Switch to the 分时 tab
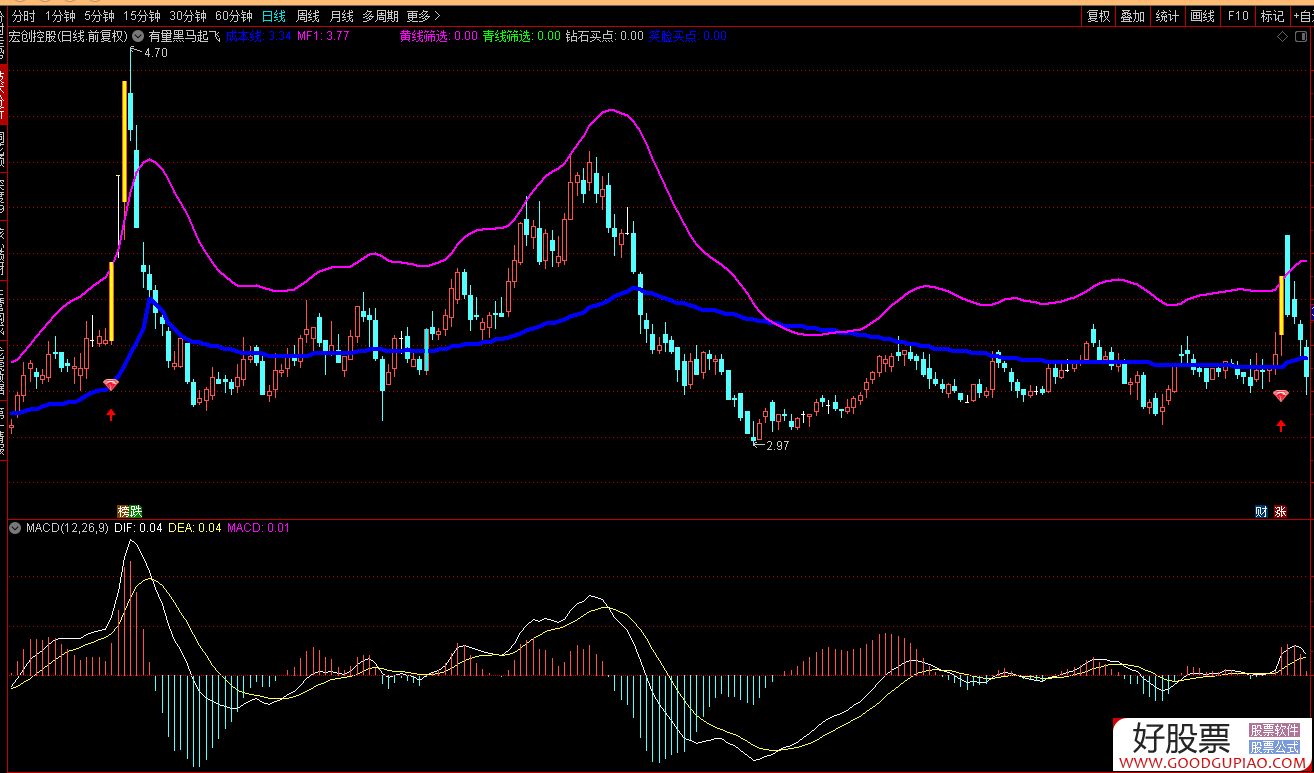 tap(24, 16)
